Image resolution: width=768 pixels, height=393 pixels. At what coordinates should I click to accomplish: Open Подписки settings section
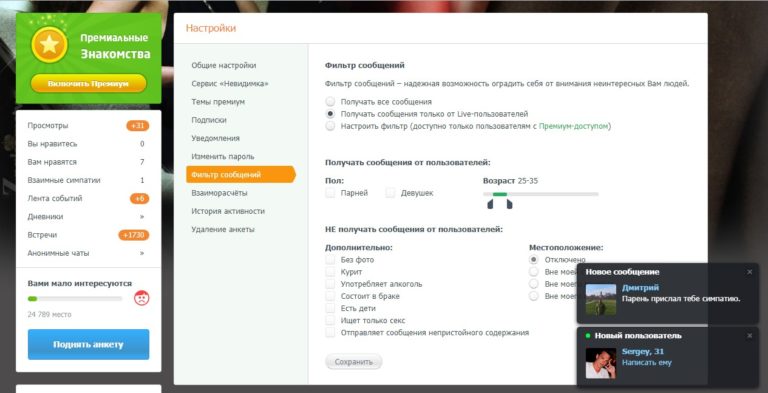click(209, 120)
